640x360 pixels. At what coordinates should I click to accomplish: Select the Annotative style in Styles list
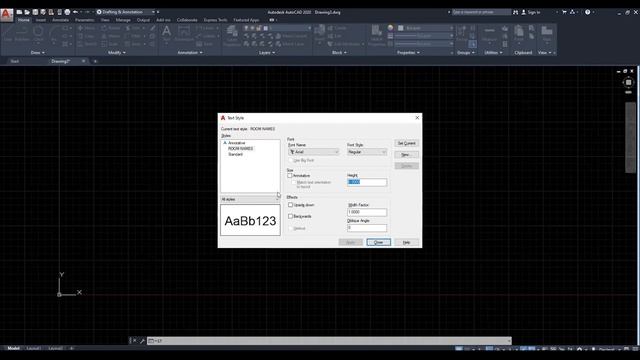[x=237, y=143]
